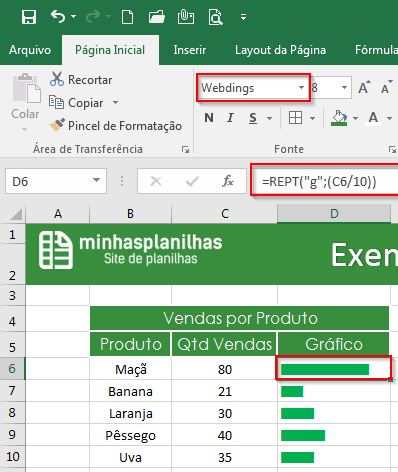Viewport: 398px width, 472px height.
Task: Expand font color dropdown arrow
Action: [389, 118]
